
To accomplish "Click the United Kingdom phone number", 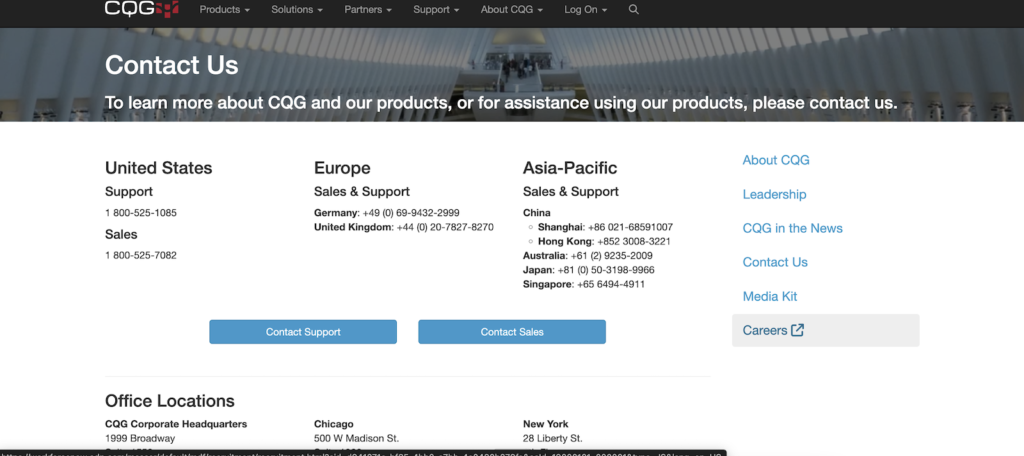I will tap(445, 227).
